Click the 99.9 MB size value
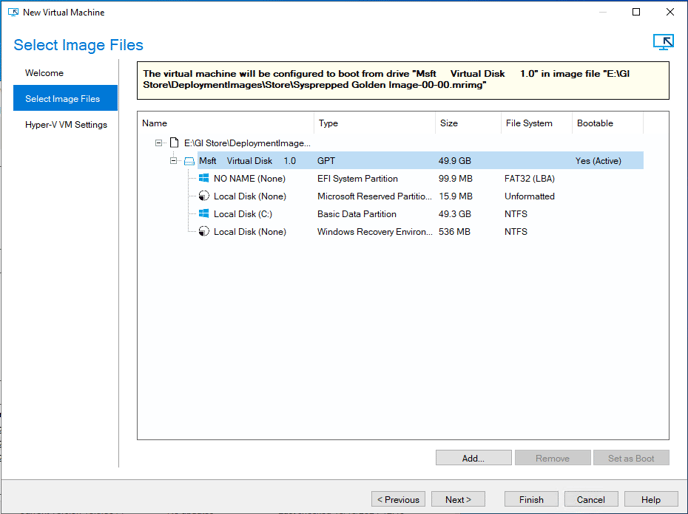 coord(455,179)
